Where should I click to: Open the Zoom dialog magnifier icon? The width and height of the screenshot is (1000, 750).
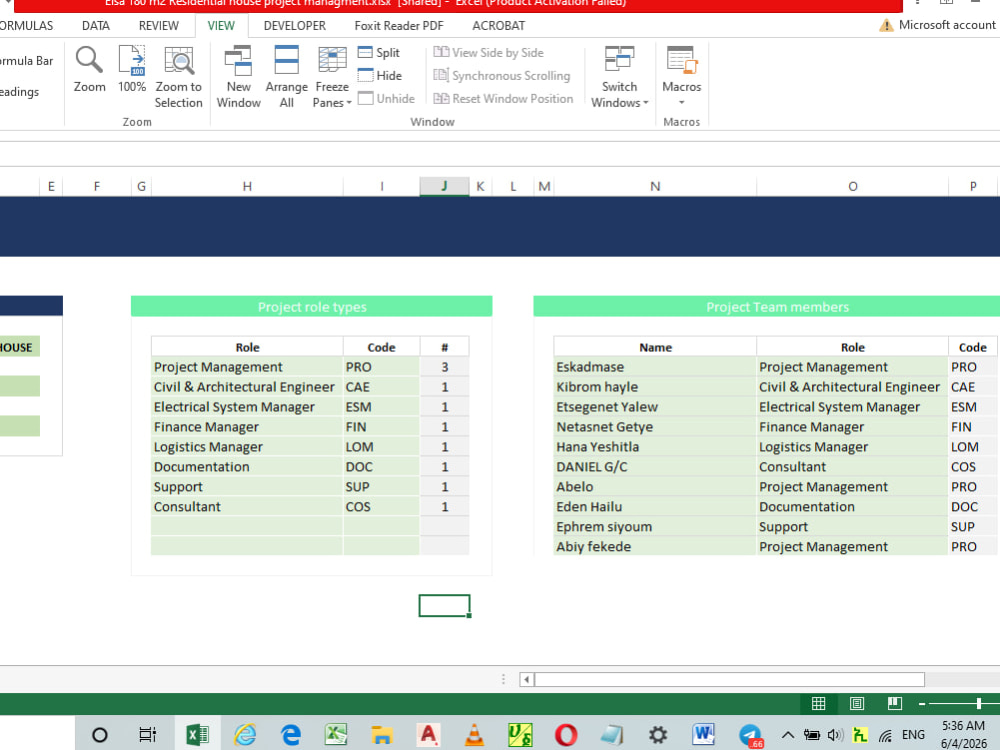point(89,60)
